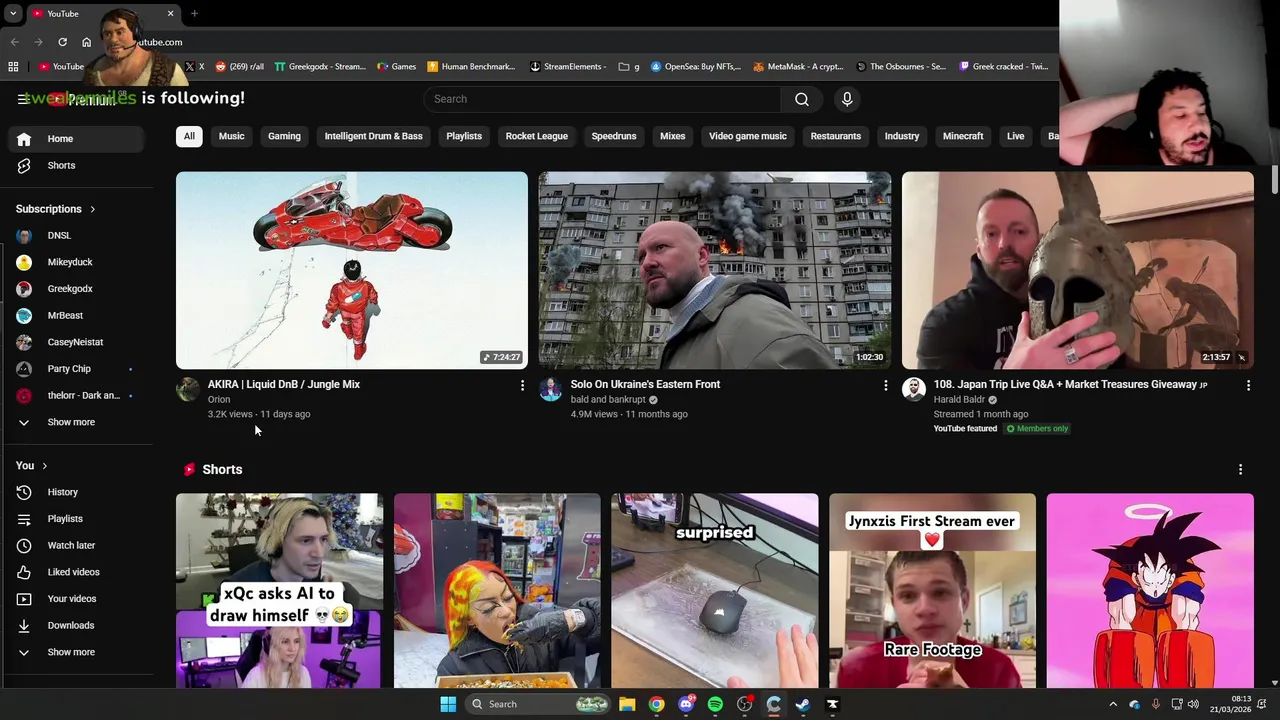Filter the feed by Music

(231, 136)
